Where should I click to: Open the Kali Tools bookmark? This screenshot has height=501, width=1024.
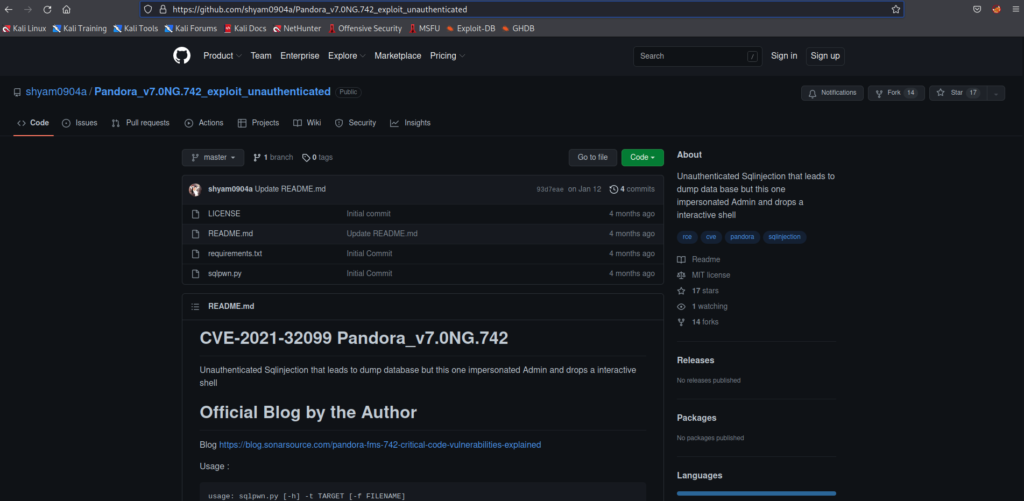tap(136, 29)
